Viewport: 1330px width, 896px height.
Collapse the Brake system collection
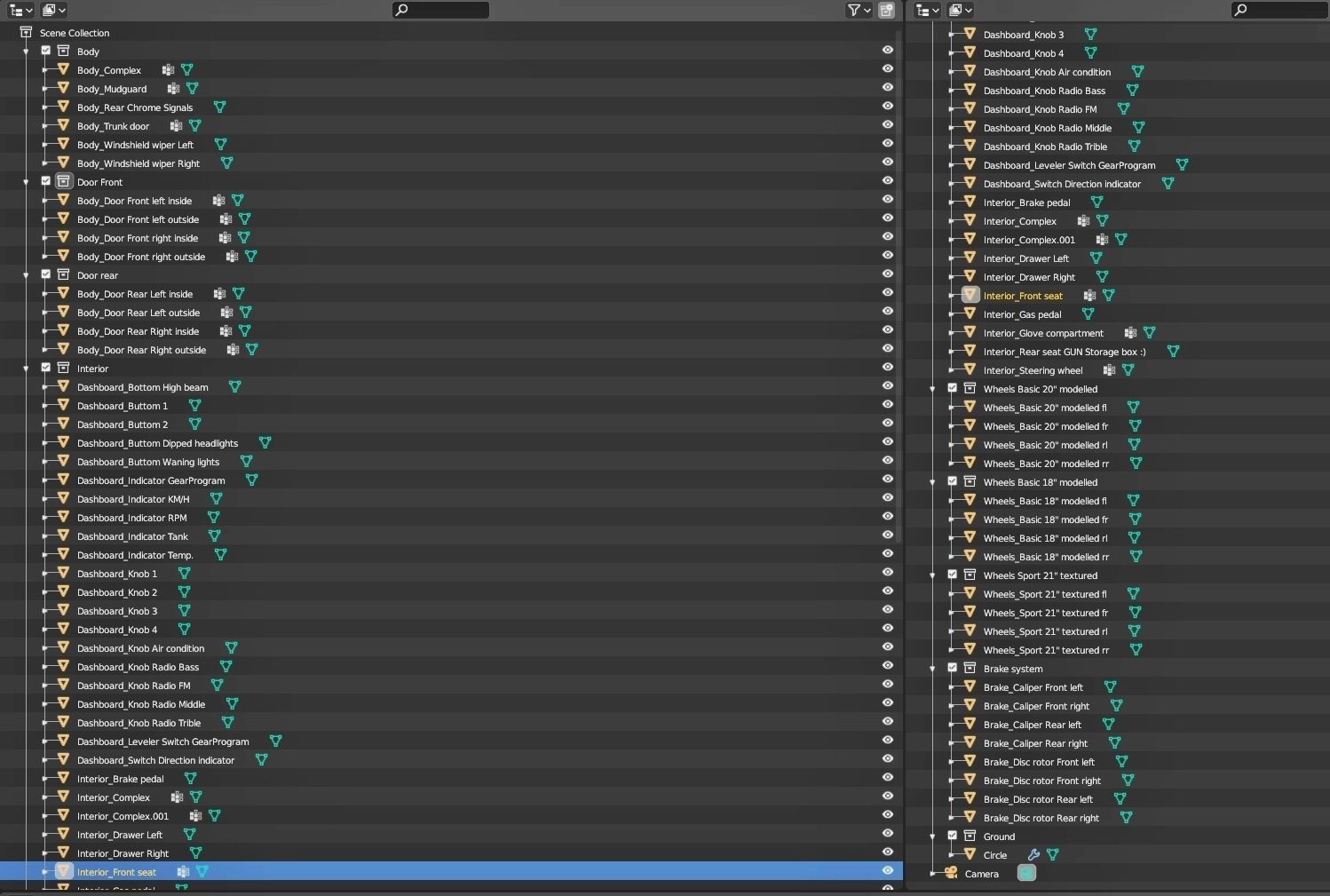tap(932, 669)
